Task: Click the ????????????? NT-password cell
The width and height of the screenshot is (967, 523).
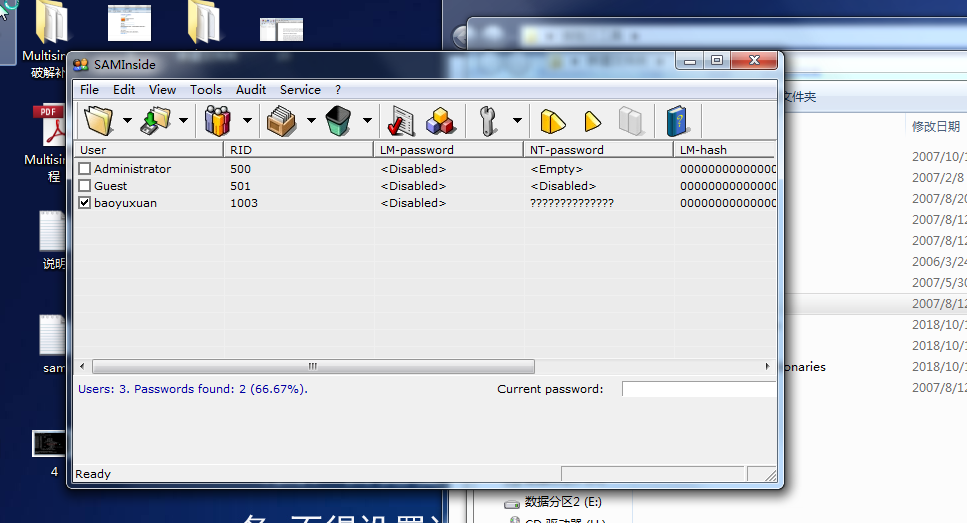Action: [572, 203]
